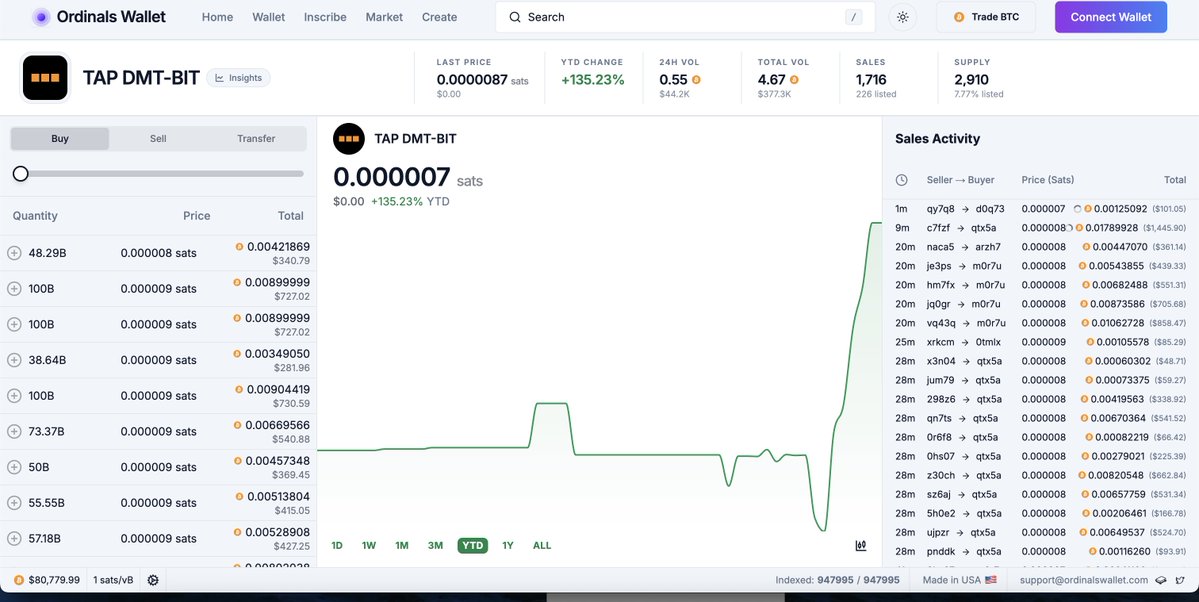Open seller qy7q8 in sales activity
The image size is (1199, 602).
[x=941, y=209]
